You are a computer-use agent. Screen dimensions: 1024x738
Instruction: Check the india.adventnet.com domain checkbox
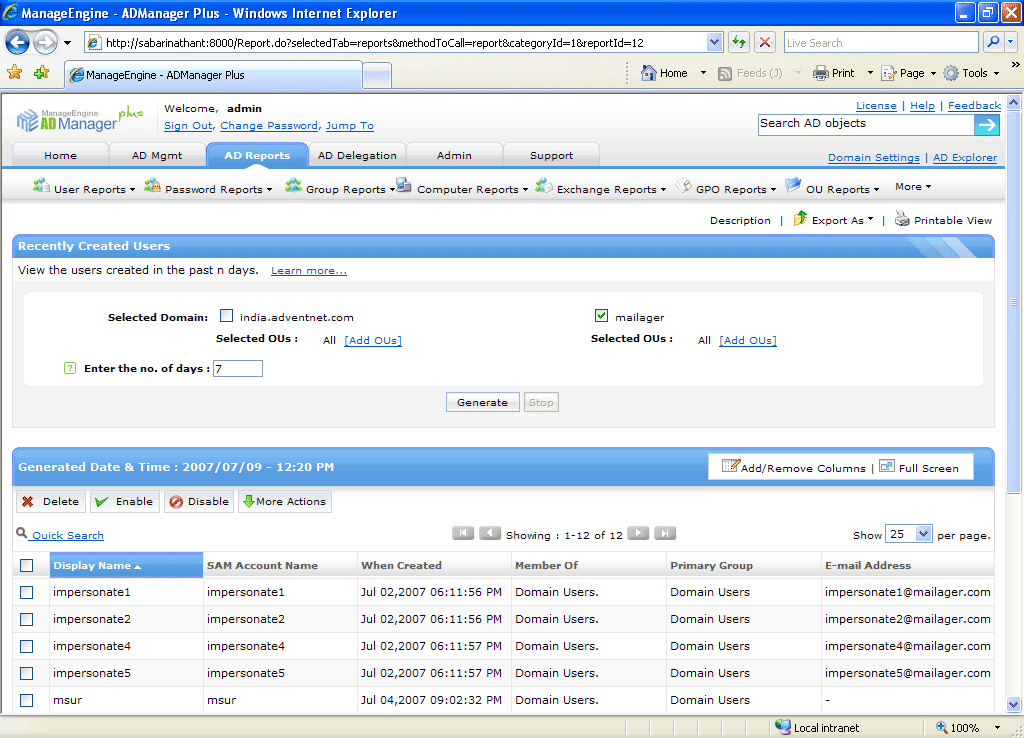pos(227,316)
